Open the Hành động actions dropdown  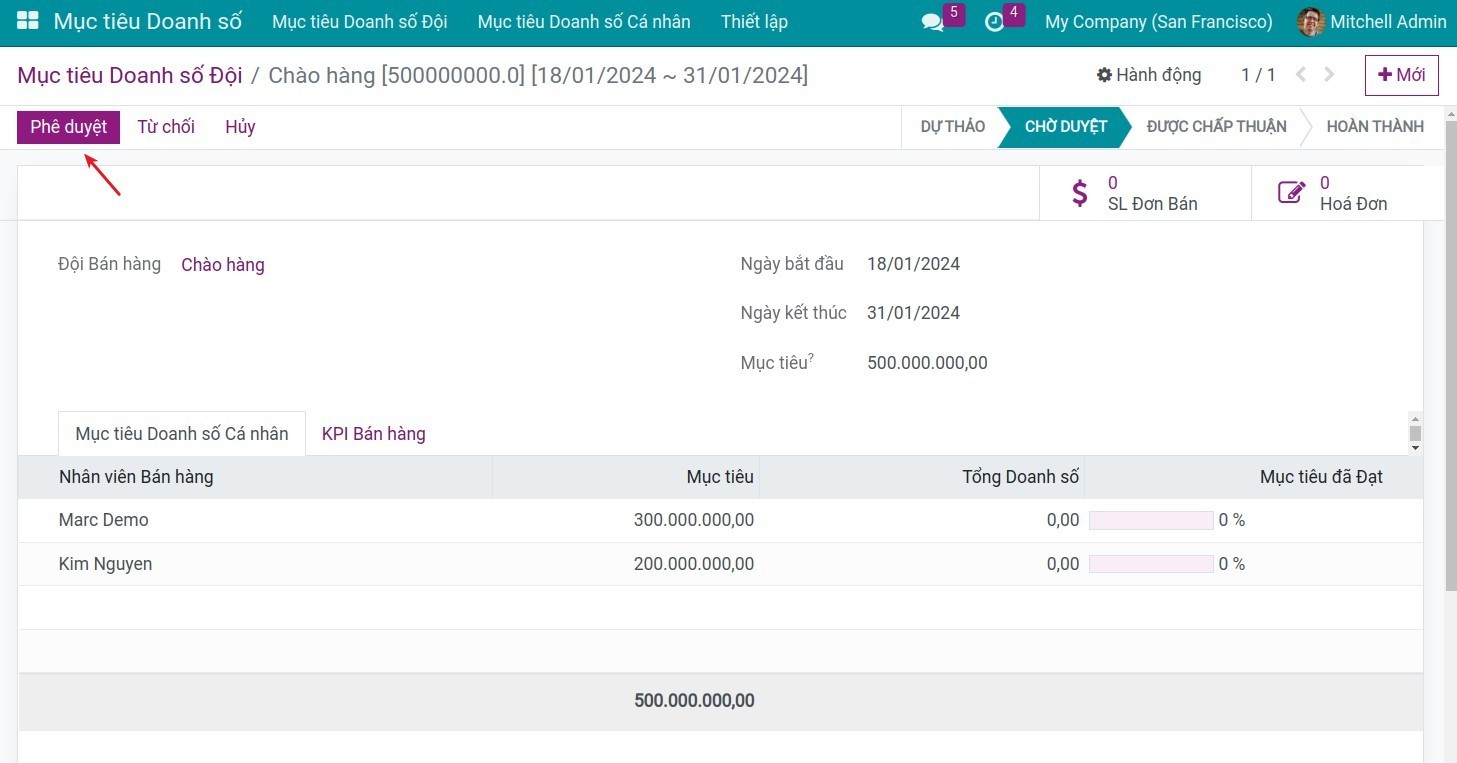tap(1149, 75)
